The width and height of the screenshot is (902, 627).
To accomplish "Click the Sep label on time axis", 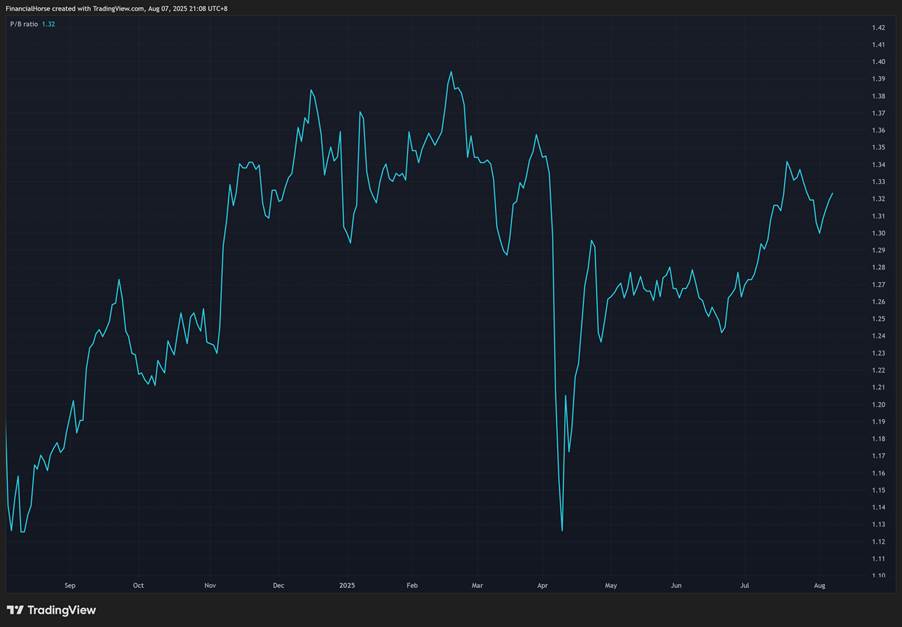I will click(x=69, y=585).
